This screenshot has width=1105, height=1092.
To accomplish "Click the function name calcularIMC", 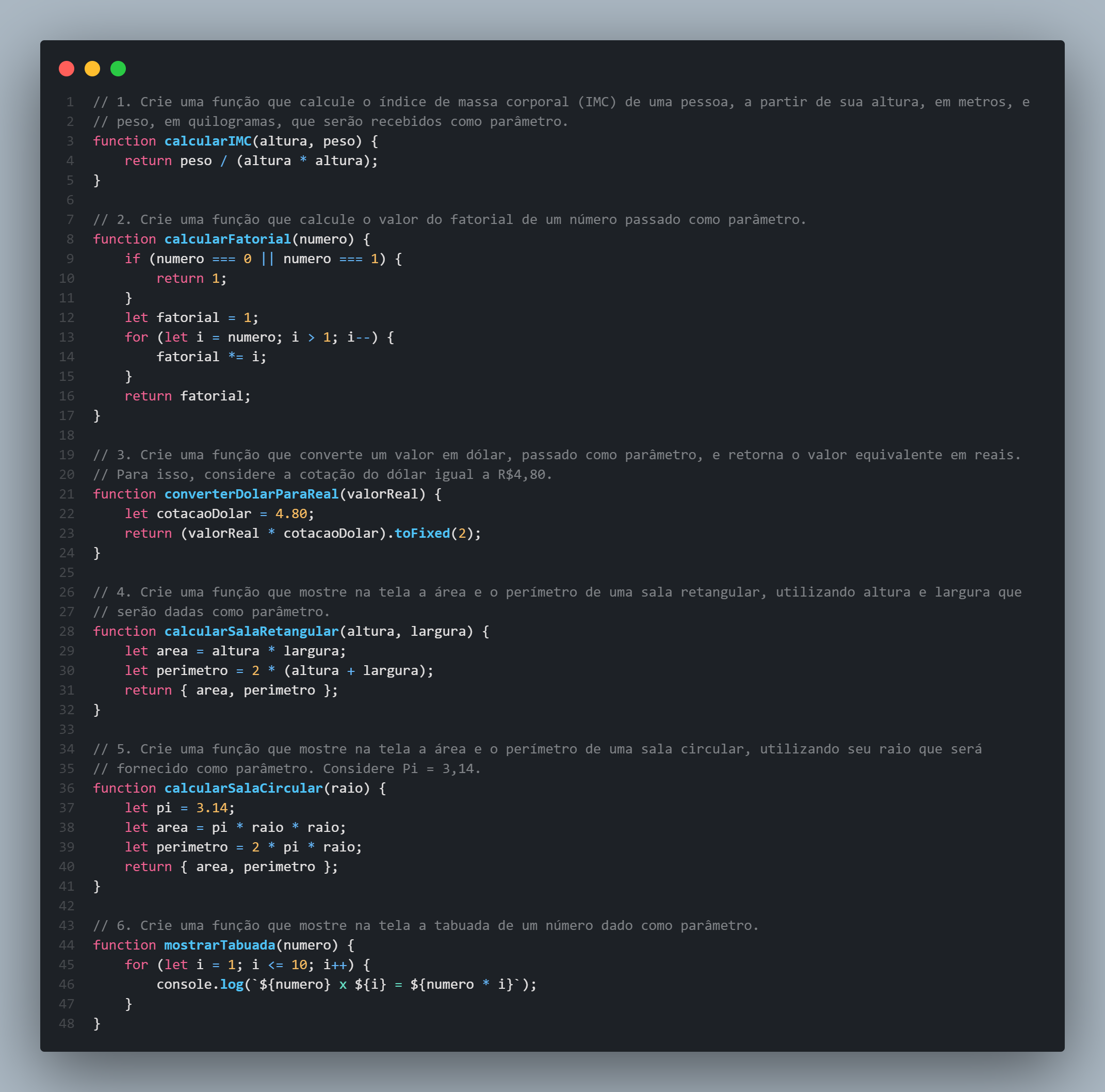I will click(x=208, y=141).
